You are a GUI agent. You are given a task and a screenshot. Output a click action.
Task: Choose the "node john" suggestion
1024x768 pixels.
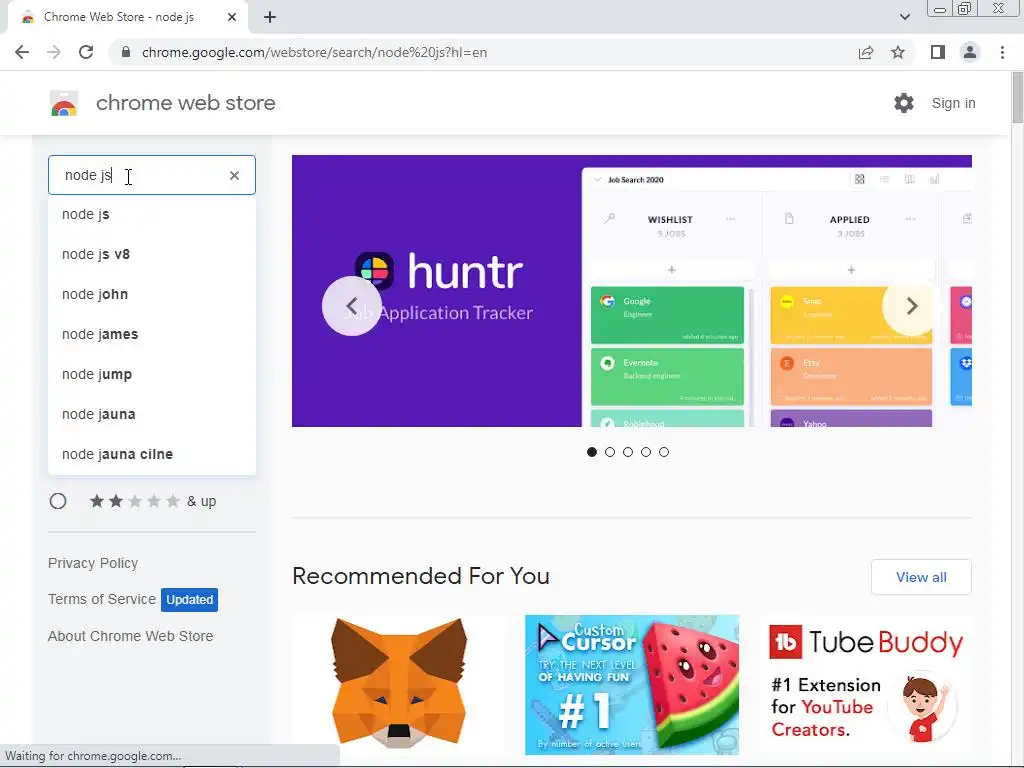152,294
